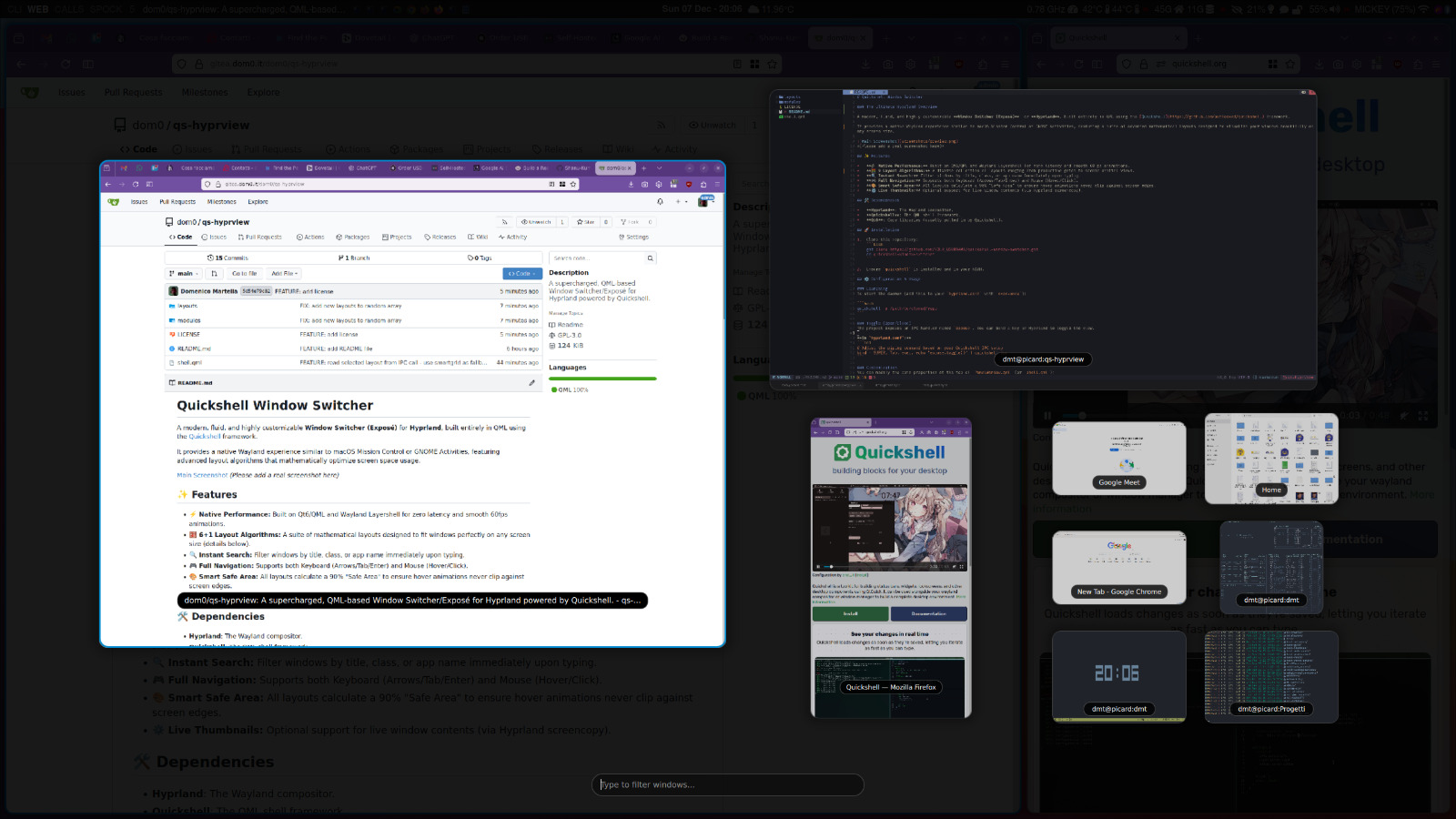Click the green QML languages bar
This screenshot has height=819, width=1456.
pos(602,379)
